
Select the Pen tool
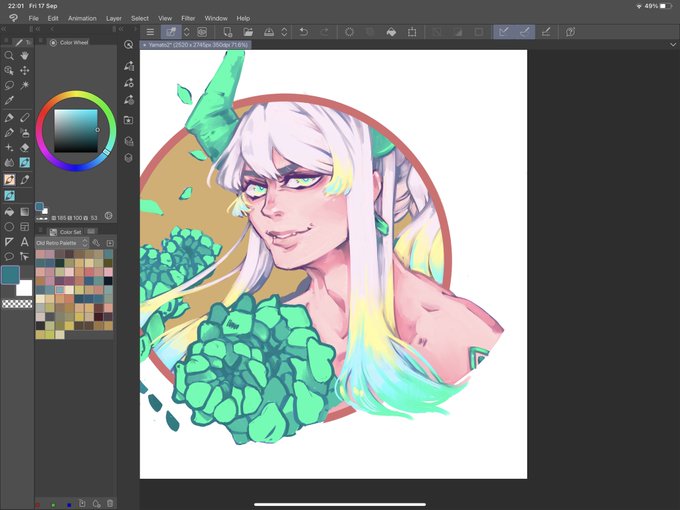tap(9, 118)
